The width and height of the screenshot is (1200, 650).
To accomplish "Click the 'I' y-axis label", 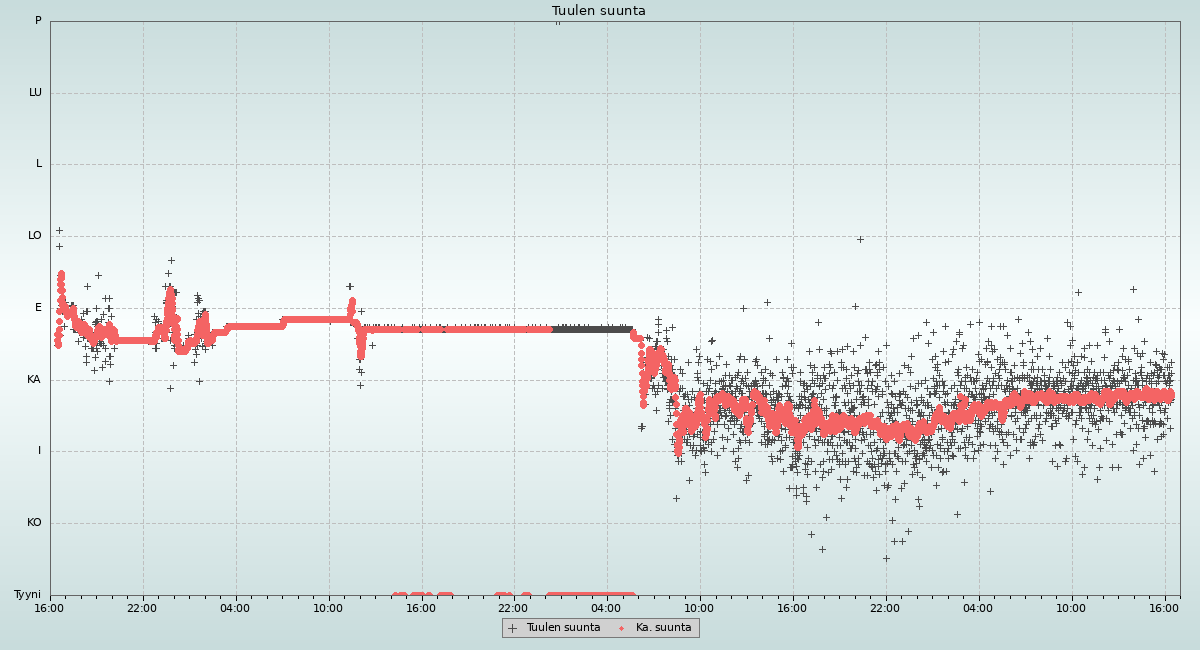I will pos(40,451).
